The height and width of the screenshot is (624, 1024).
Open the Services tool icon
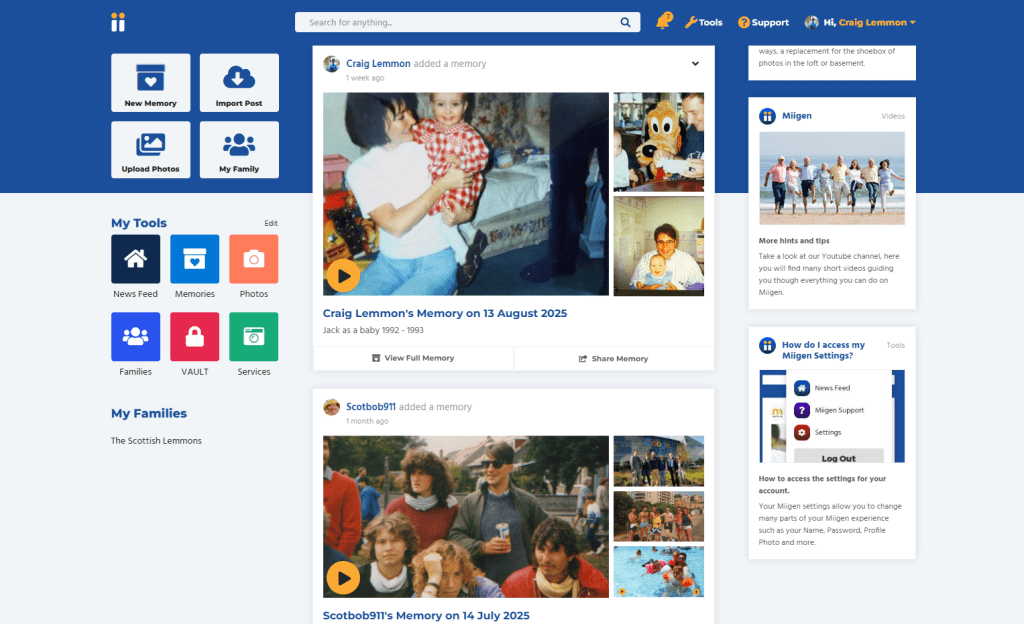pos(254,337)
